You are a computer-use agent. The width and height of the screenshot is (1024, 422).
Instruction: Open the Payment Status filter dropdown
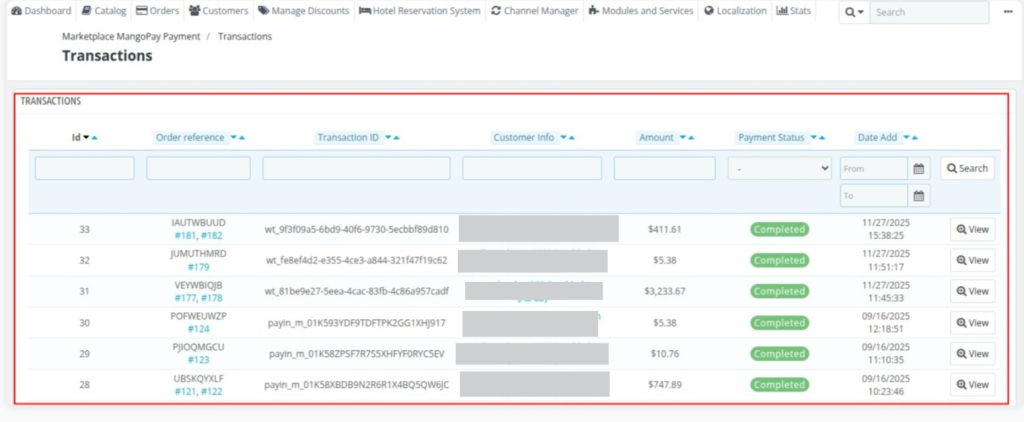[780, 169]
